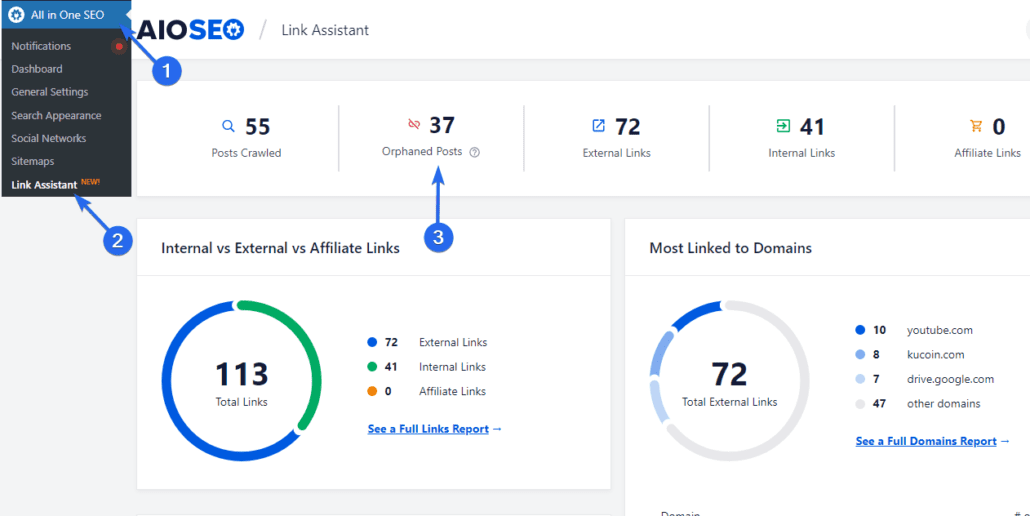
Task: Open Notifications in the sidebar
Action: point(41,46)
